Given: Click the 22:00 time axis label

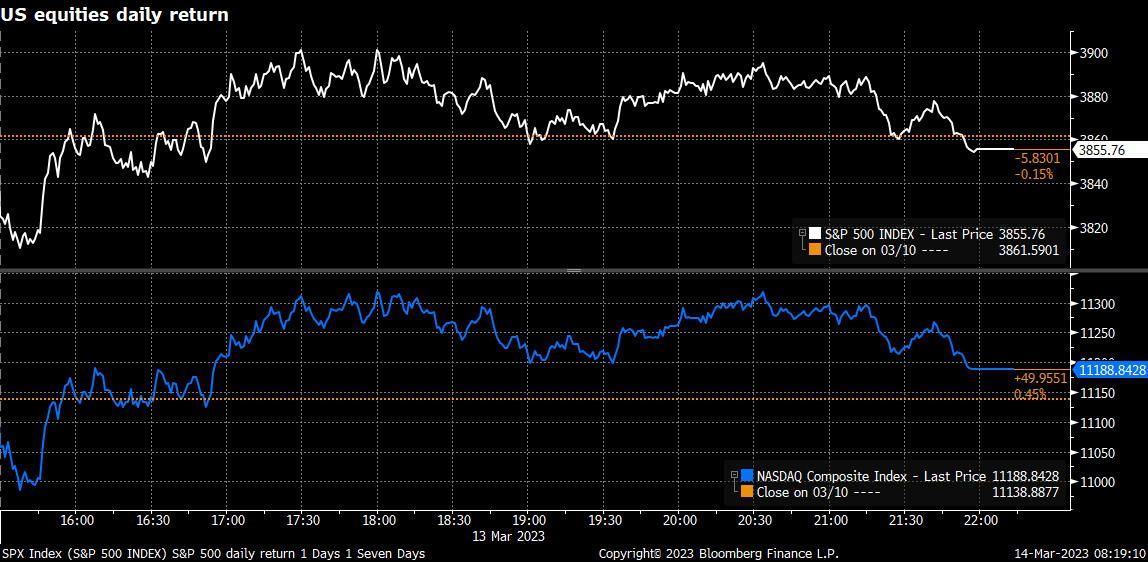Looking at the screenshot, I should (980, 520).
